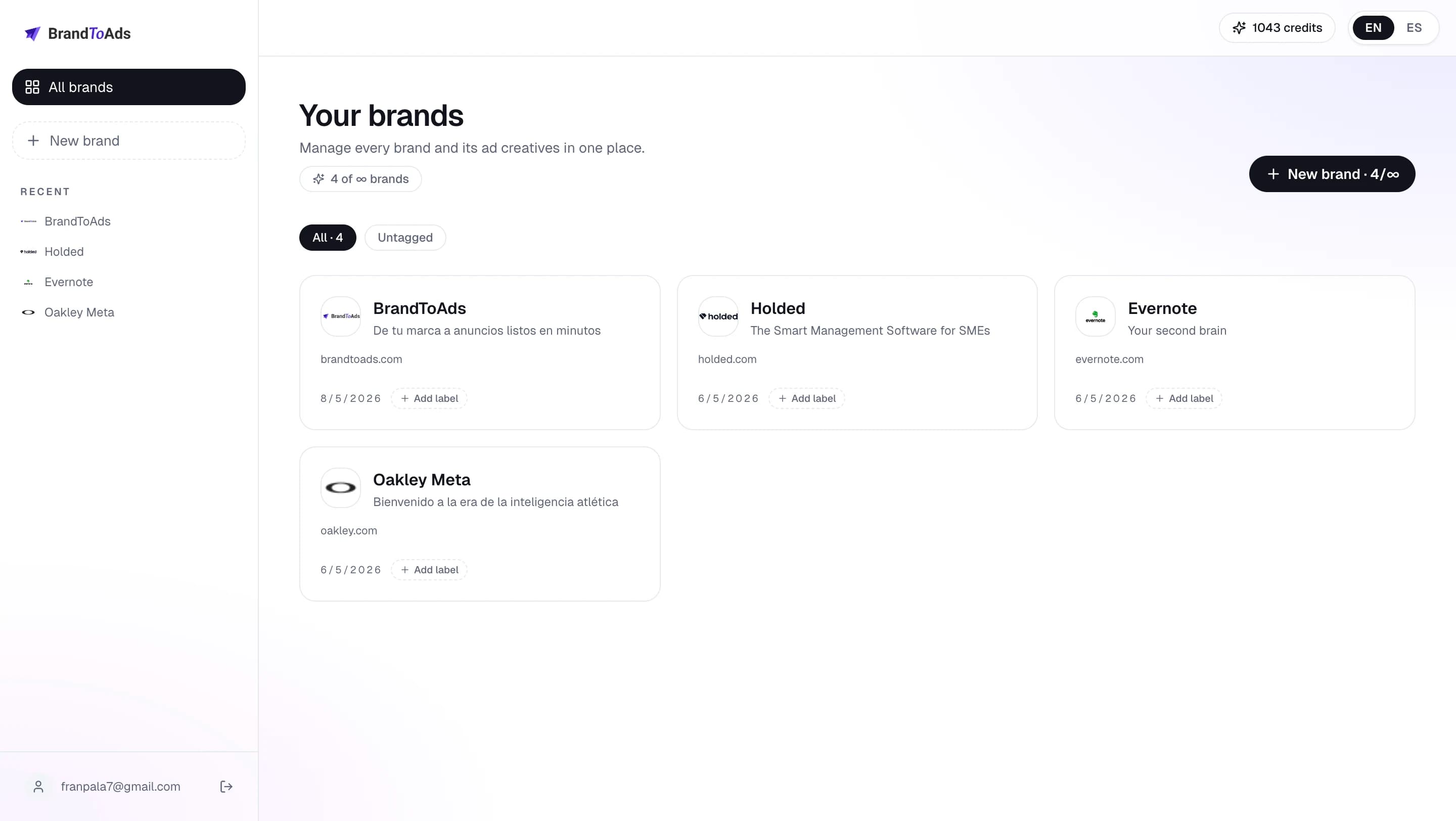
Task: Add label to the BrandToAds card
Action: (429, 398)
